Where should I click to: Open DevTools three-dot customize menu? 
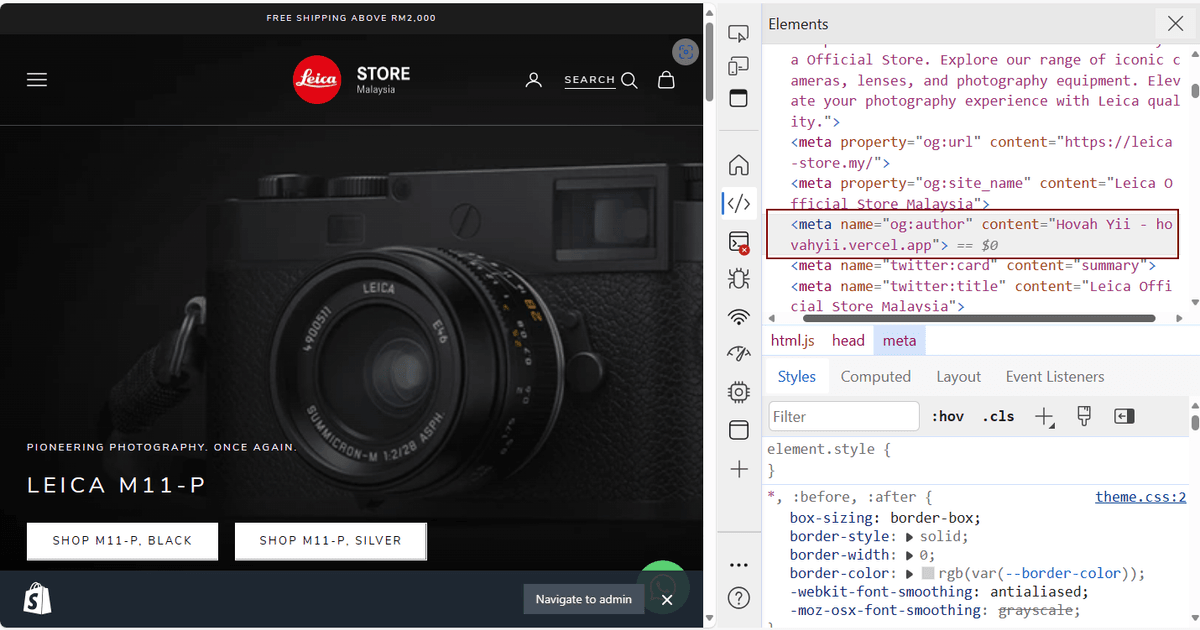tap(738, 565)
